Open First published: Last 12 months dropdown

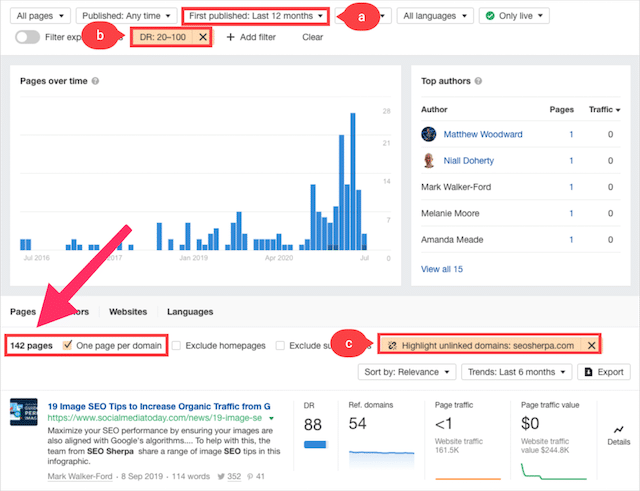[x=256, y=16]
